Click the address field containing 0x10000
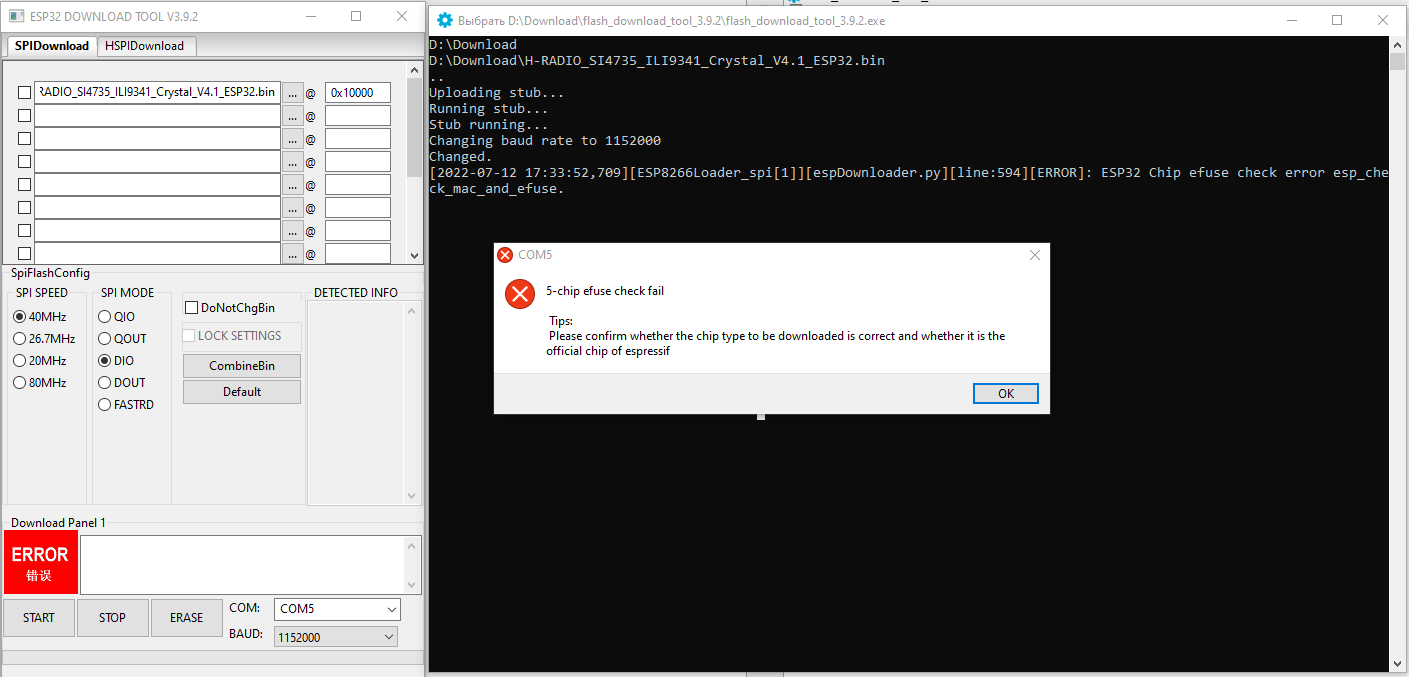The image size is (1409, 677). pos(358,92)
